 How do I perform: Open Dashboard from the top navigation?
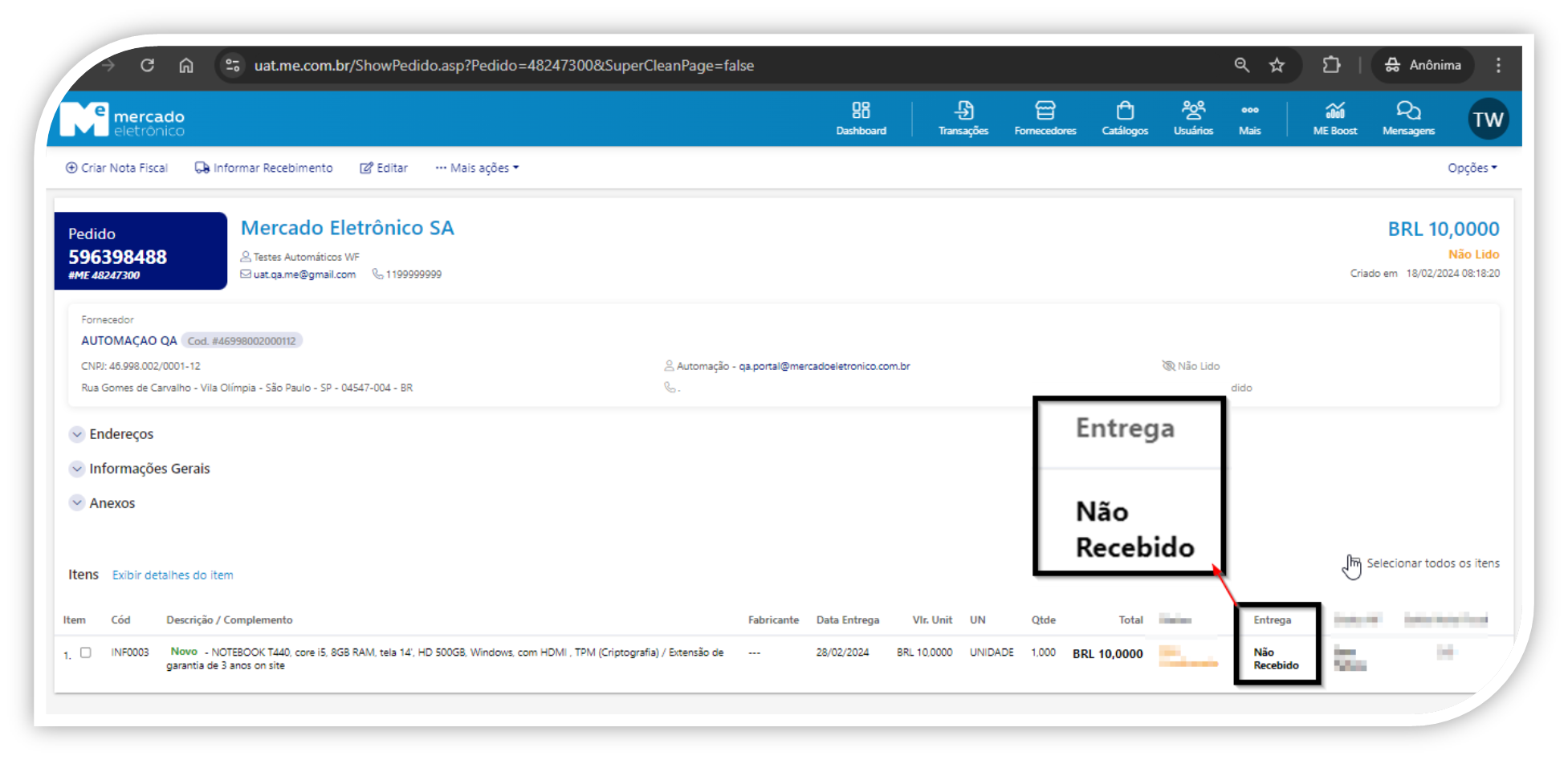(x=861, y=118)
